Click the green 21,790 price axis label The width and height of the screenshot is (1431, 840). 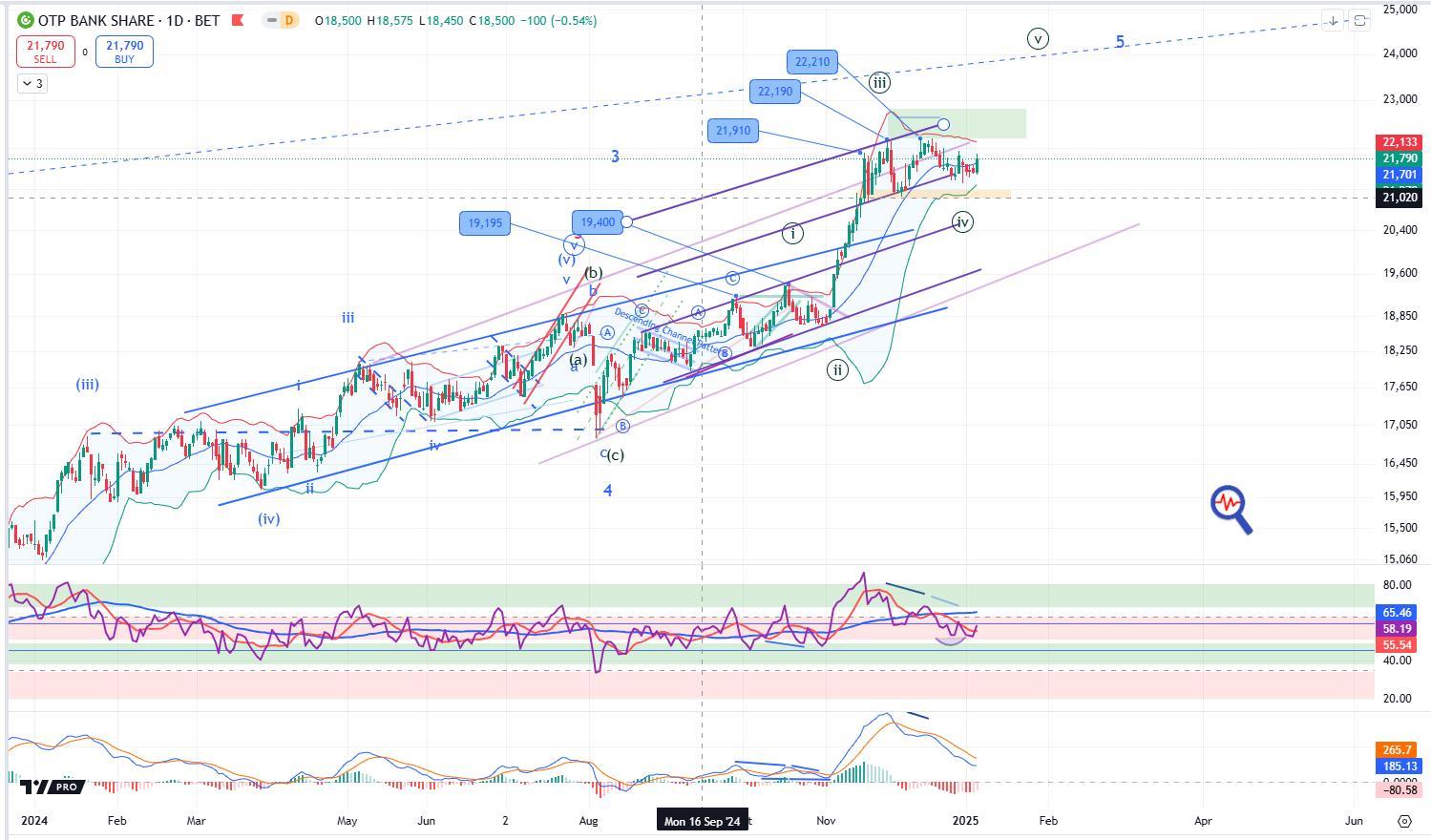tap(1399, 158)
